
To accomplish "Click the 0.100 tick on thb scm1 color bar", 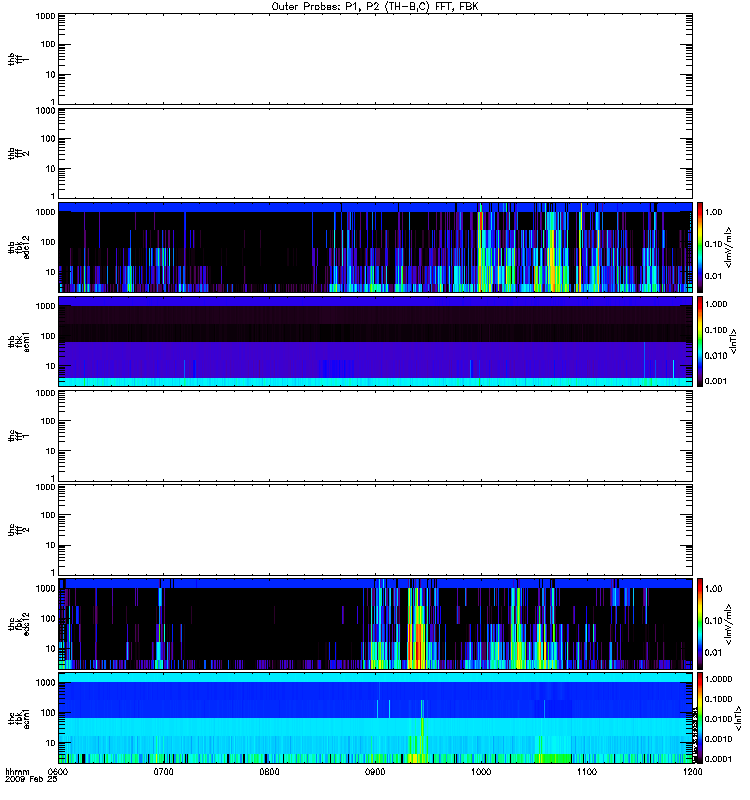I will pos(715,330).
